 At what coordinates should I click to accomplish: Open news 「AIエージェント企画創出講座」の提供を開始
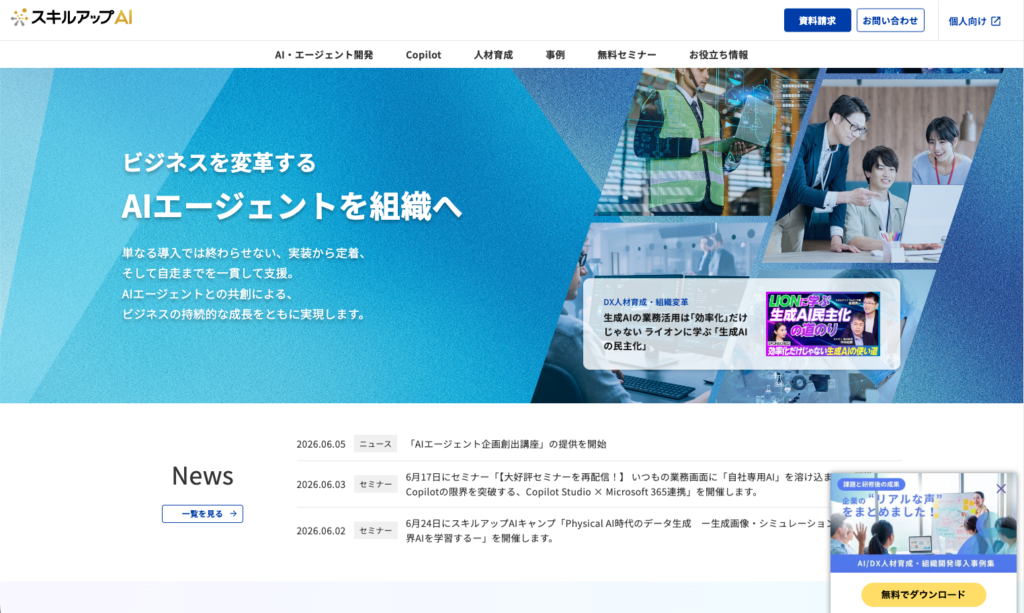click(506, 444)
